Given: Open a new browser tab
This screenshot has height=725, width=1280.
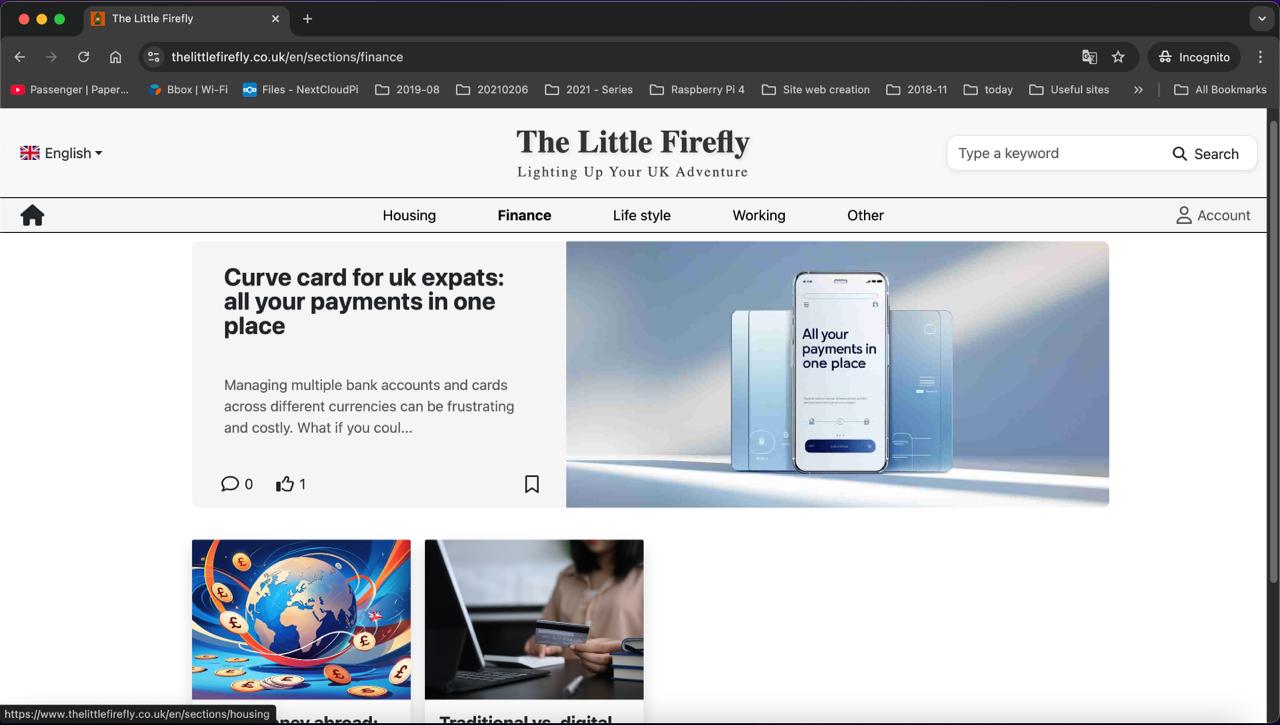Looking at the screenshot, I should [x=307, y=18].
